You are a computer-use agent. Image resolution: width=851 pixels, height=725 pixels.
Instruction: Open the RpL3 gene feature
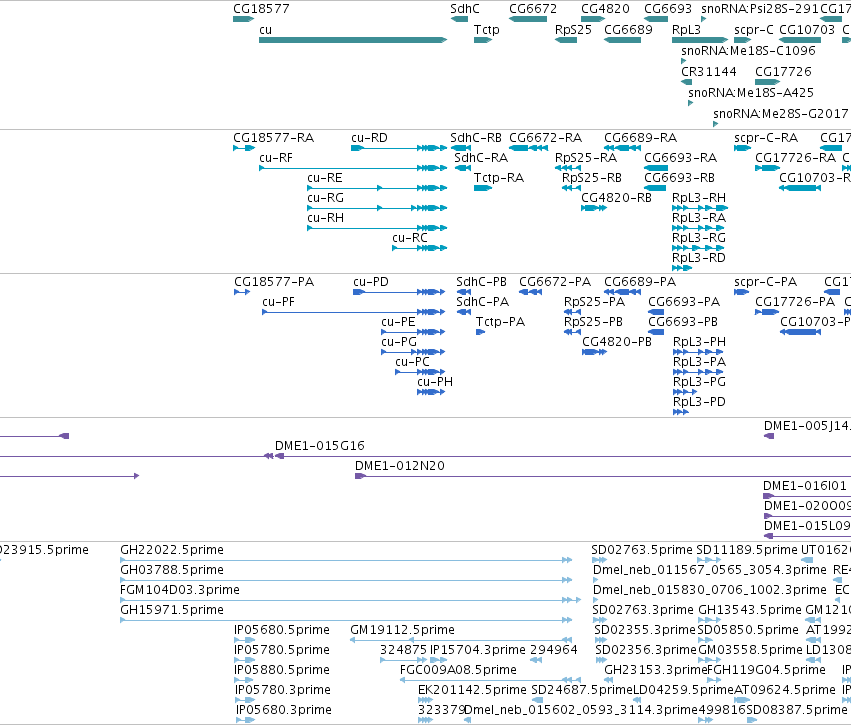tap(700, 40)
